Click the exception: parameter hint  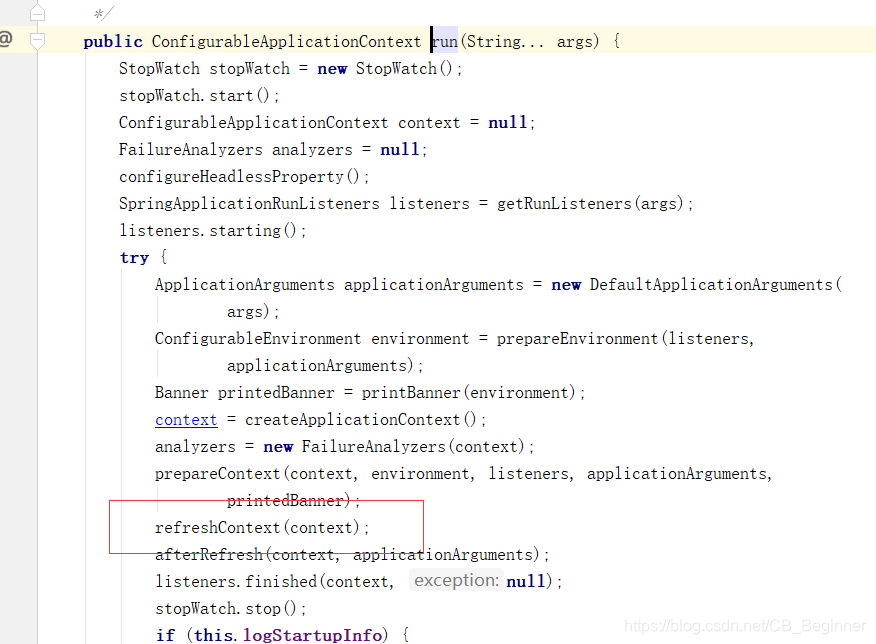pos(456,581)
